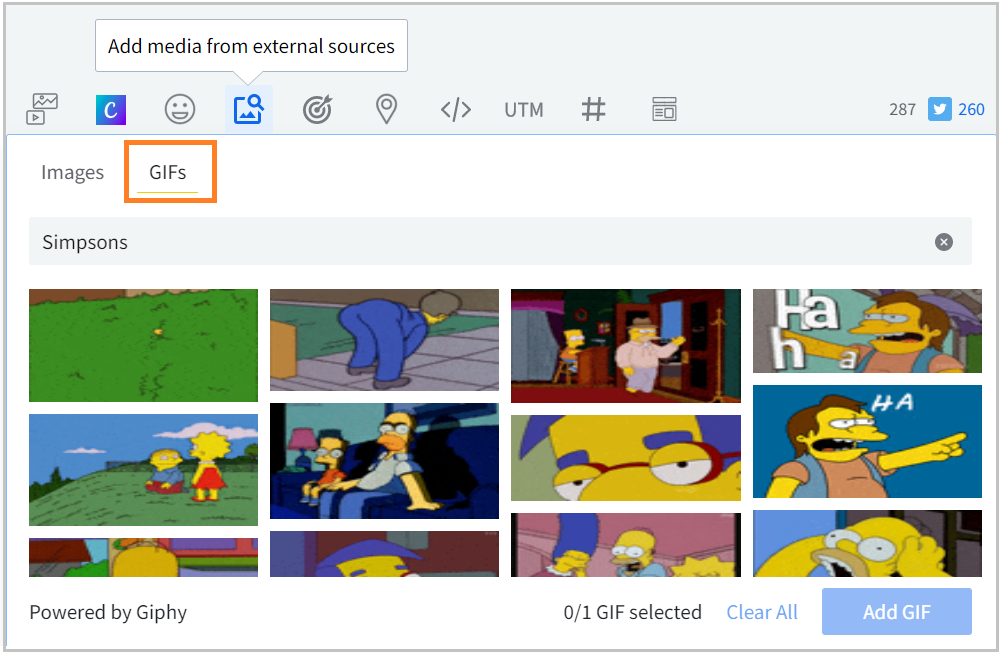Open the media library icon
The image size is (1001, 654).
point(43,109)
